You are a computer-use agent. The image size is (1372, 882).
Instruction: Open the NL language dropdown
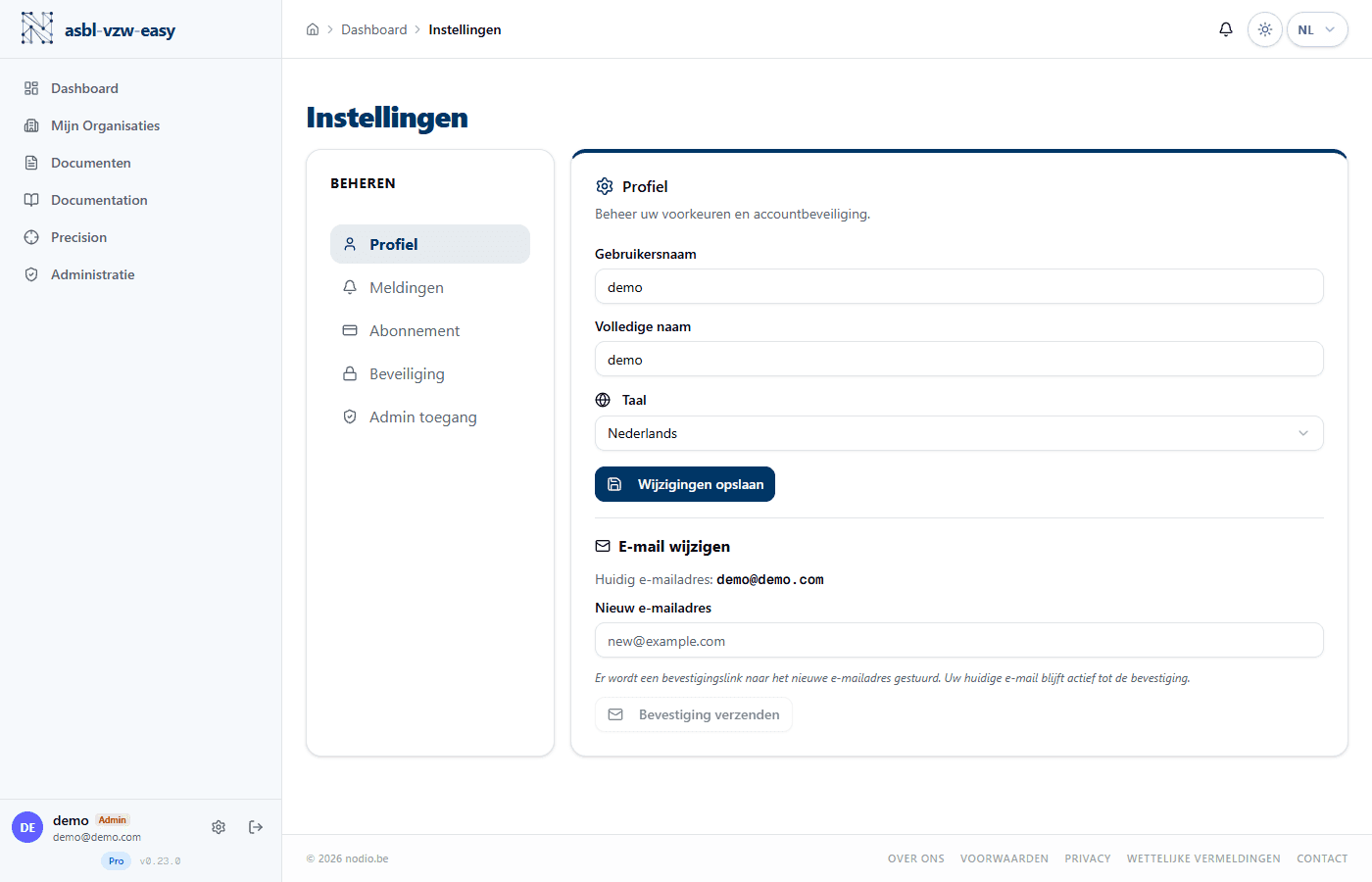coord(1317,29)
